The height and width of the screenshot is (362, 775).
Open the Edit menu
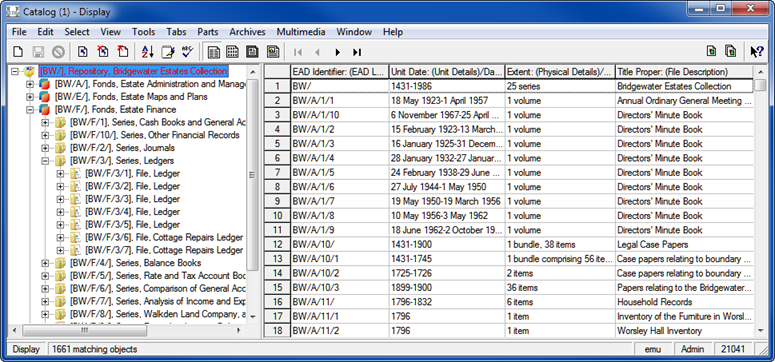pyautogui.click(x=45, y=32)
